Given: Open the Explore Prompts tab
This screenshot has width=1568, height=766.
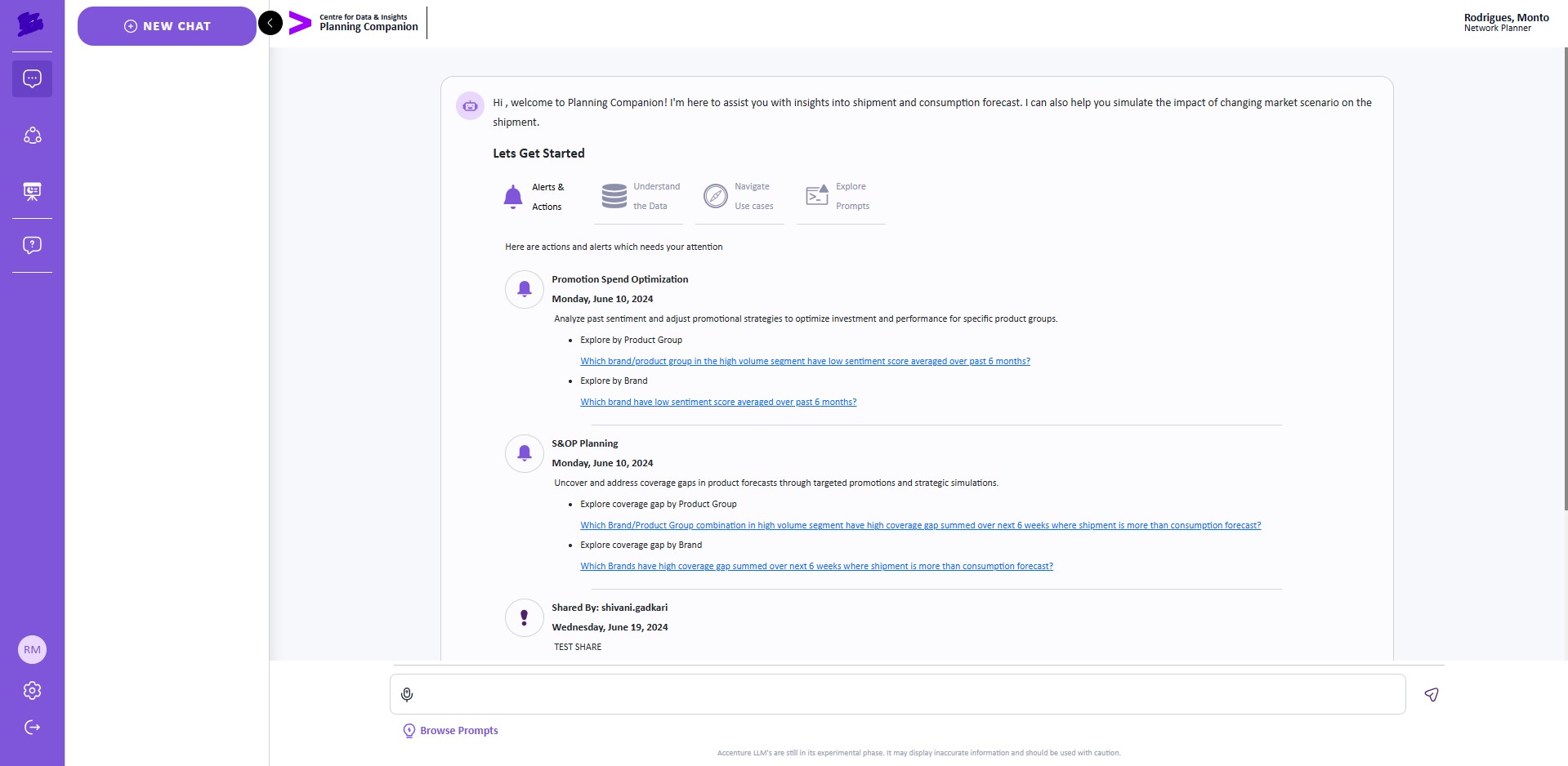Looking at the screenshot, I should point(839,197).
